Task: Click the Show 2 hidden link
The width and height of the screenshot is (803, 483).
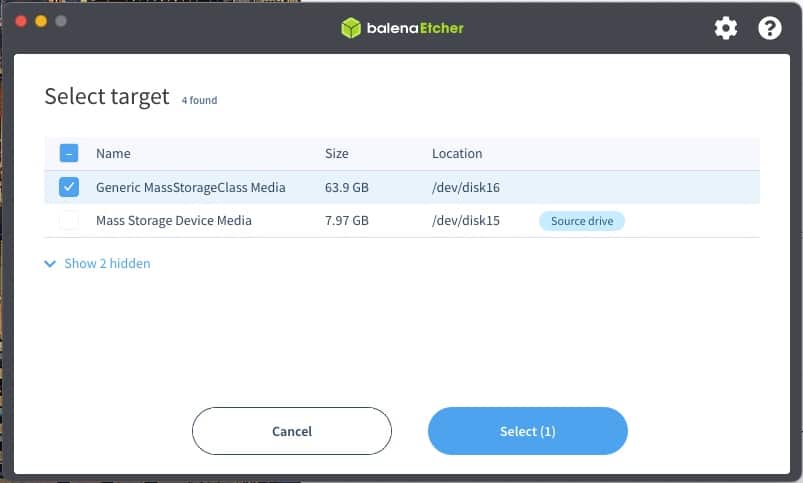Action: [107, 263]
